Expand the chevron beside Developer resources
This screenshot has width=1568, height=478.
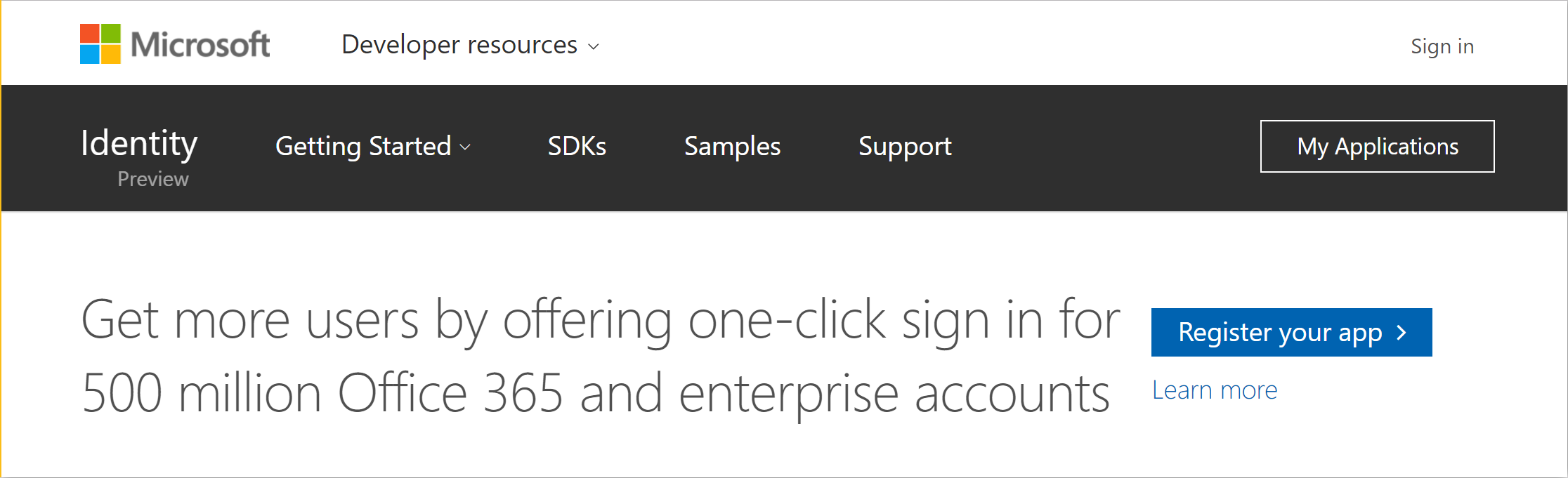tap(594, 46)
